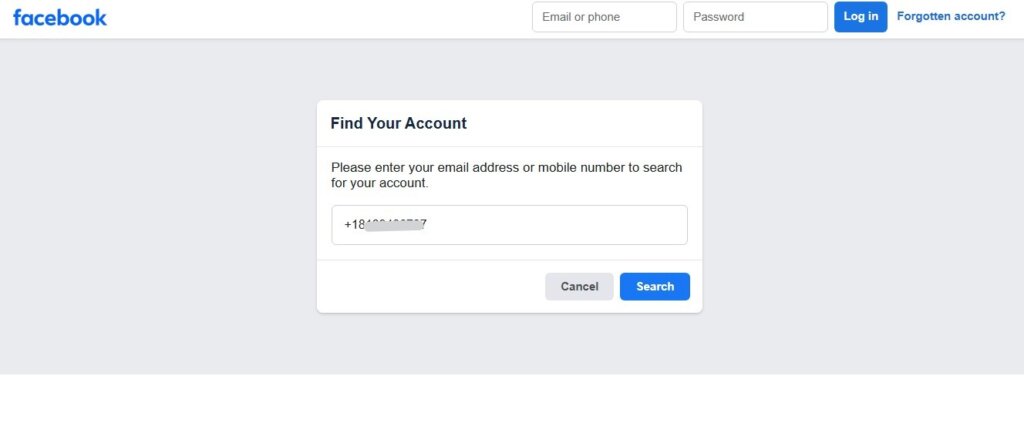Open the Forgotten account? link

[951, 16]
